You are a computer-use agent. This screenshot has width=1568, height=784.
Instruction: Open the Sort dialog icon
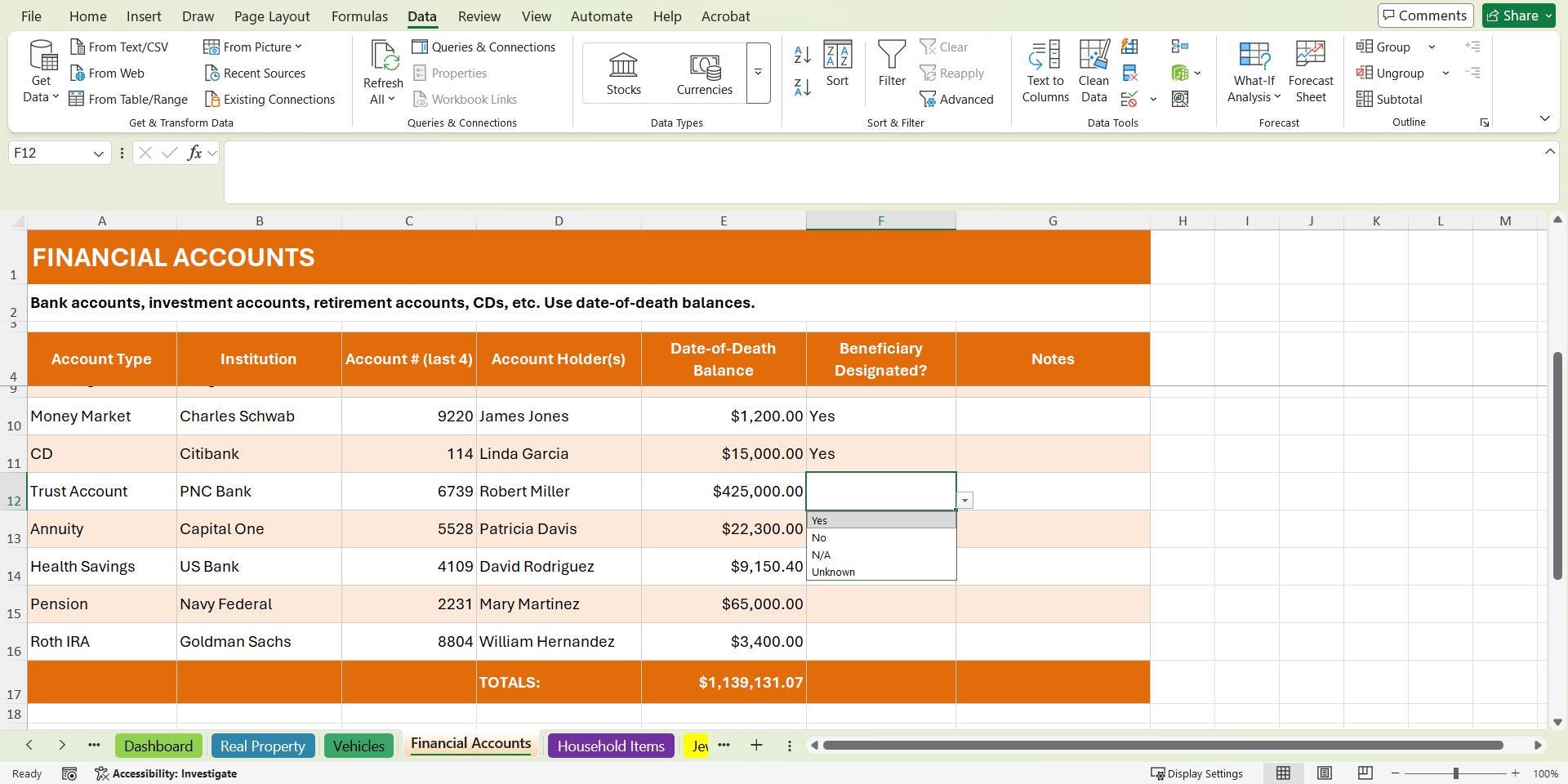point(837,56)
